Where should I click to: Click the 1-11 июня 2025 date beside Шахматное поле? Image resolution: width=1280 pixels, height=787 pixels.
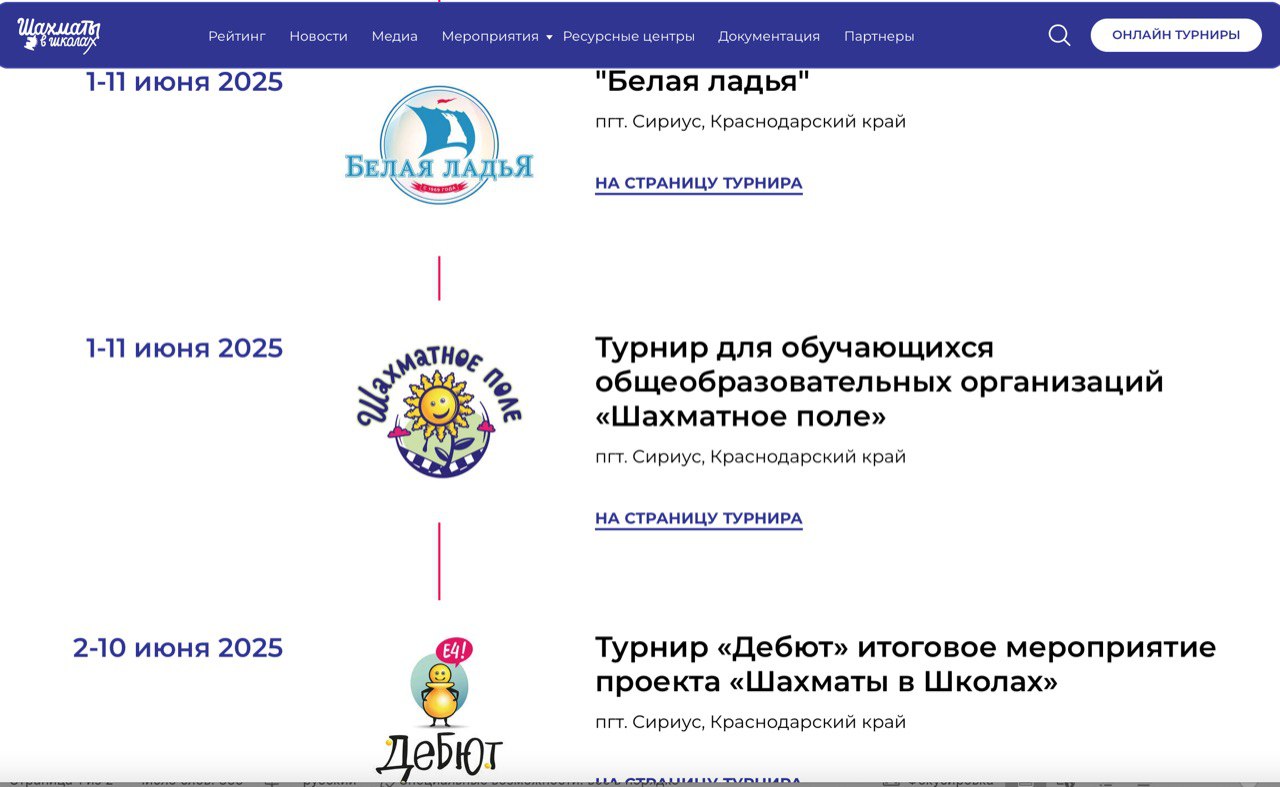pos(185,349)
